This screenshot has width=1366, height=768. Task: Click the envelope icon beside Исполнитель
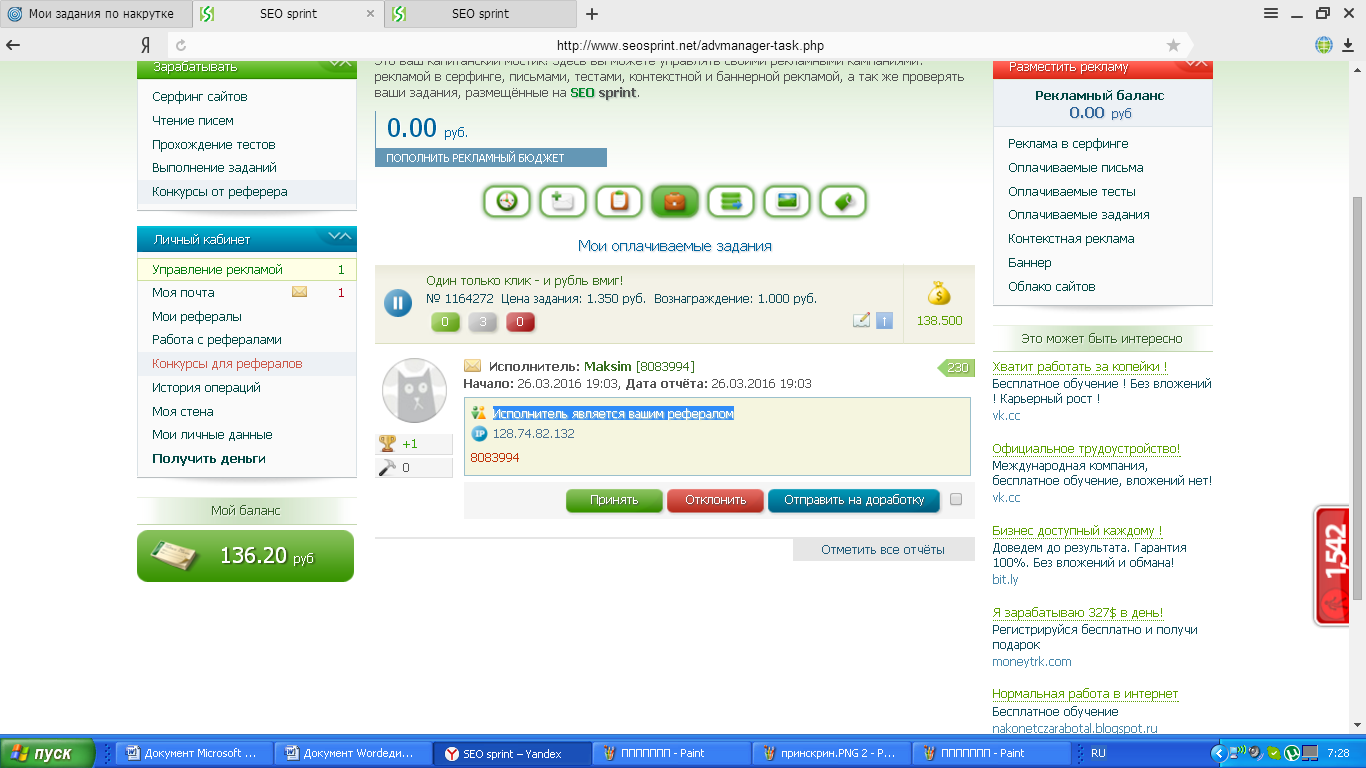(x=472, y=367)
